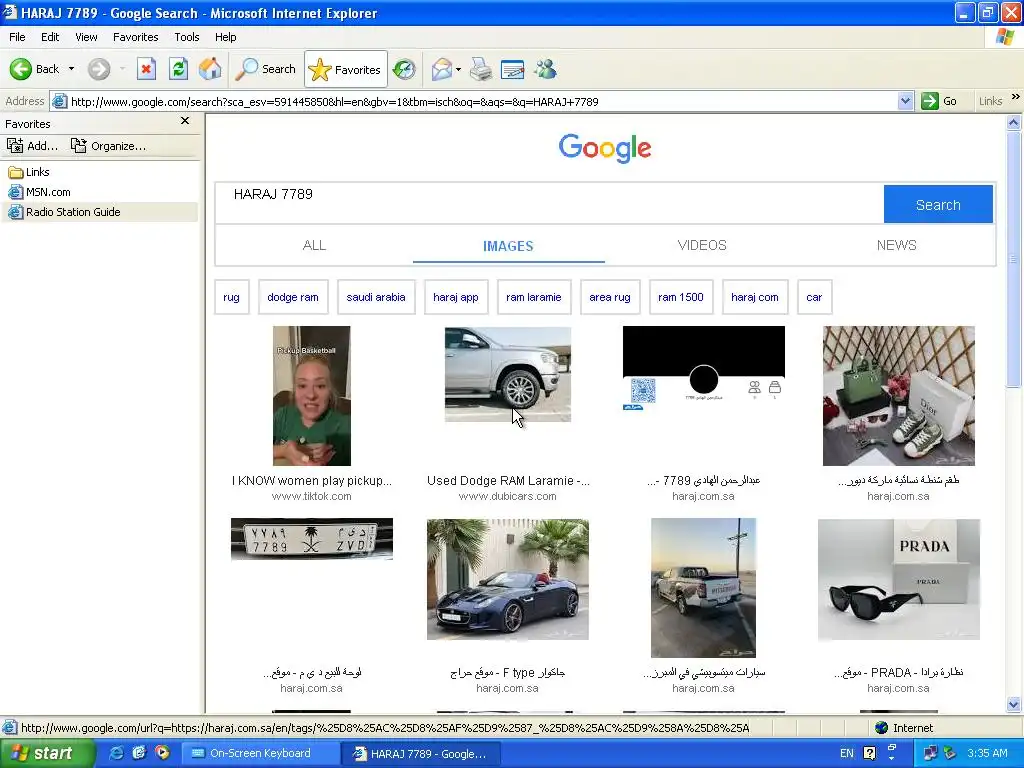Click the EN language indicator in taskbar

[x=846, y=753]
